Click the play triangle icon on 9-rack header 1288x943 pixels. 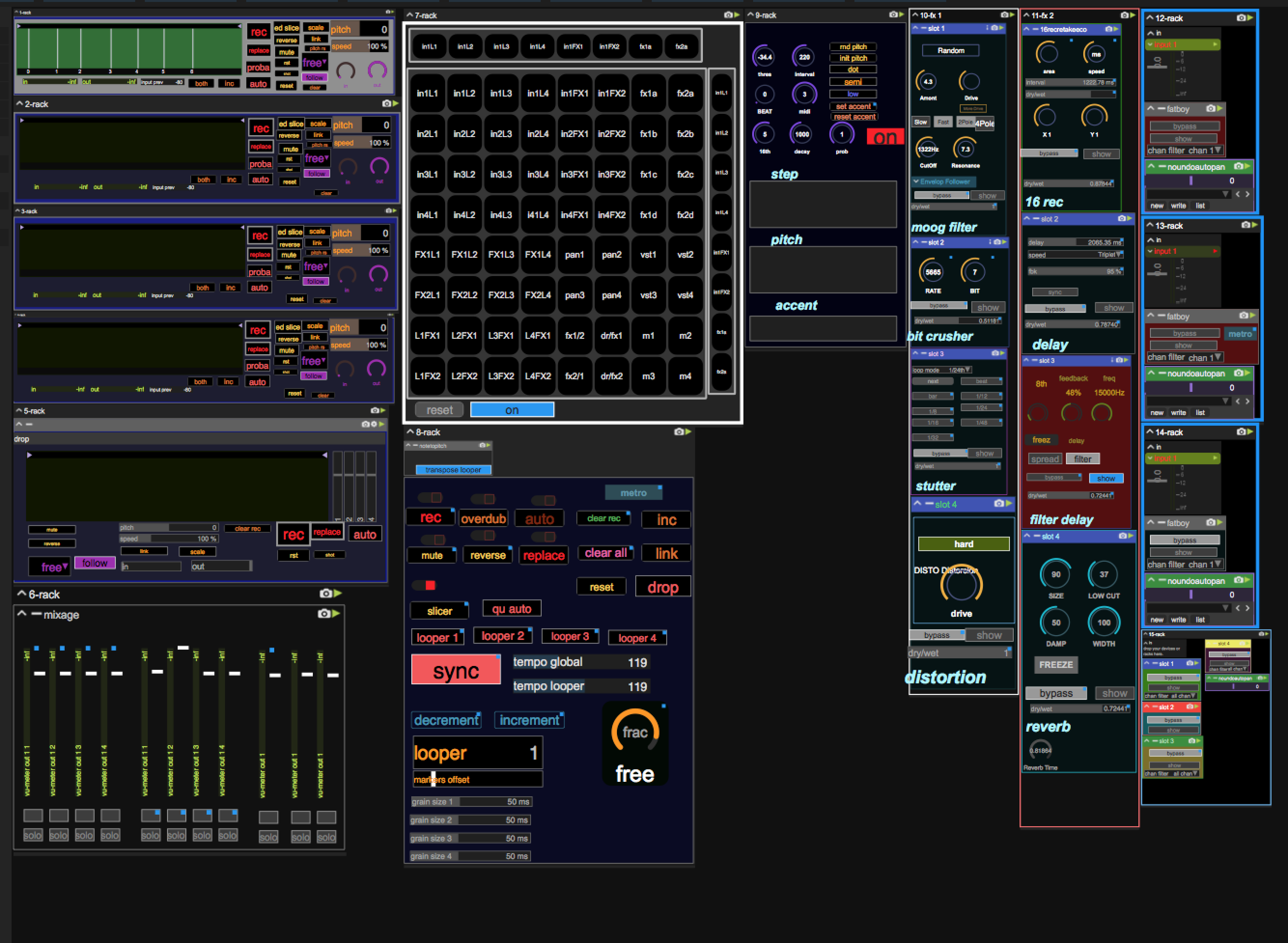coord(901,15)
